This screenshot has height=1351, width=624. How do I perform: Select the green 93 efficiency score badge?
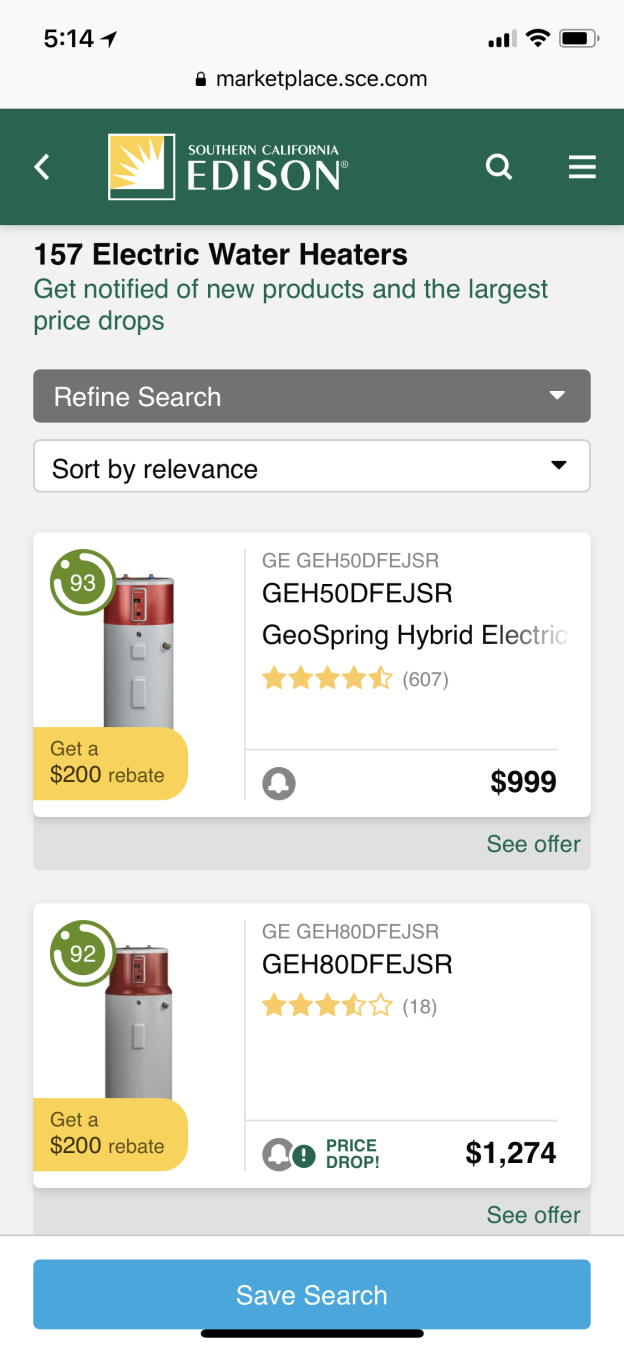pyautogui.click(x=82, y=582)
